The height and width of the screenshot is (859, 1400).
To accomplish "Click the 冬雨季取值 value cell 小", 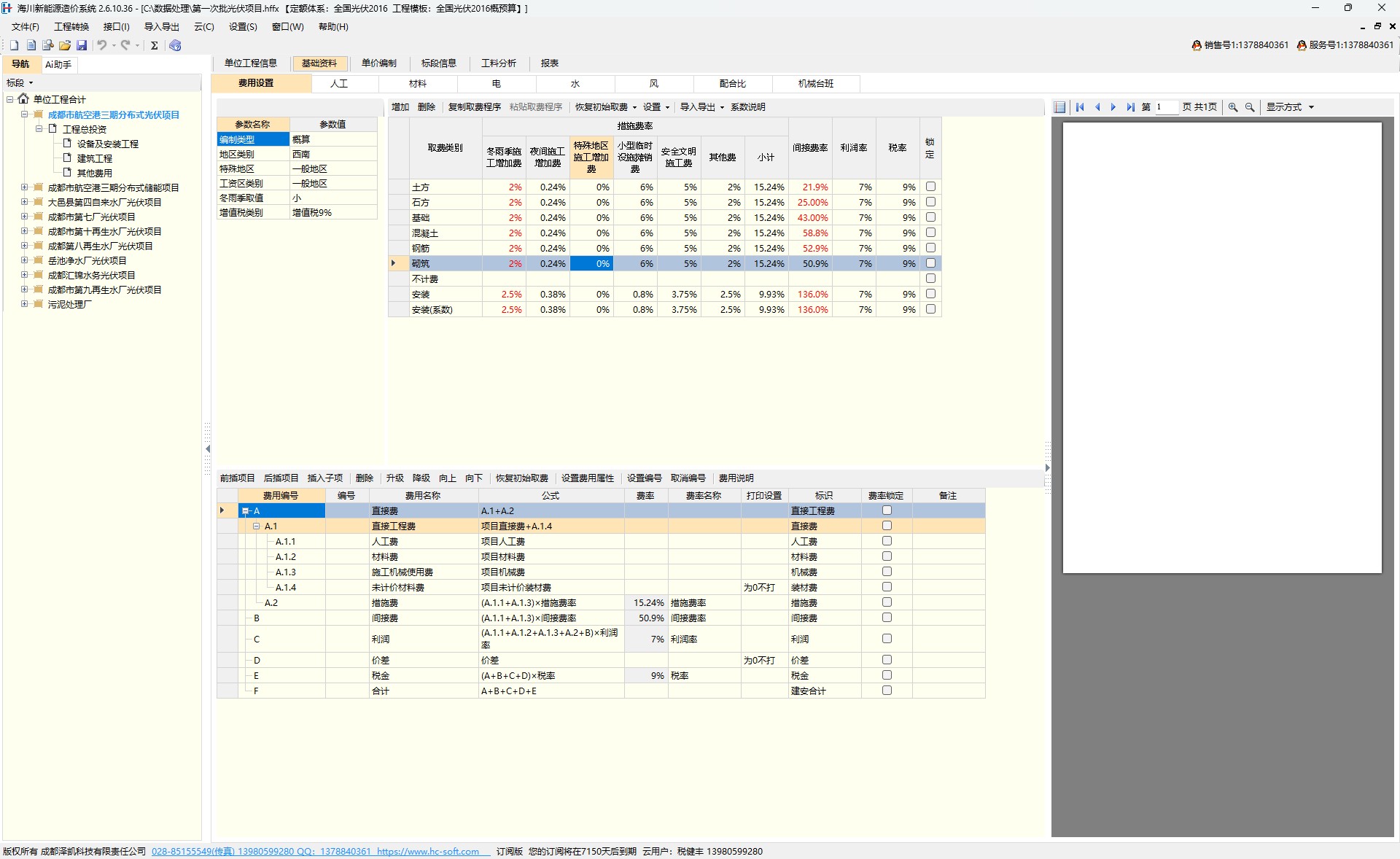I will pyautogui.click(x=333, y=198).
